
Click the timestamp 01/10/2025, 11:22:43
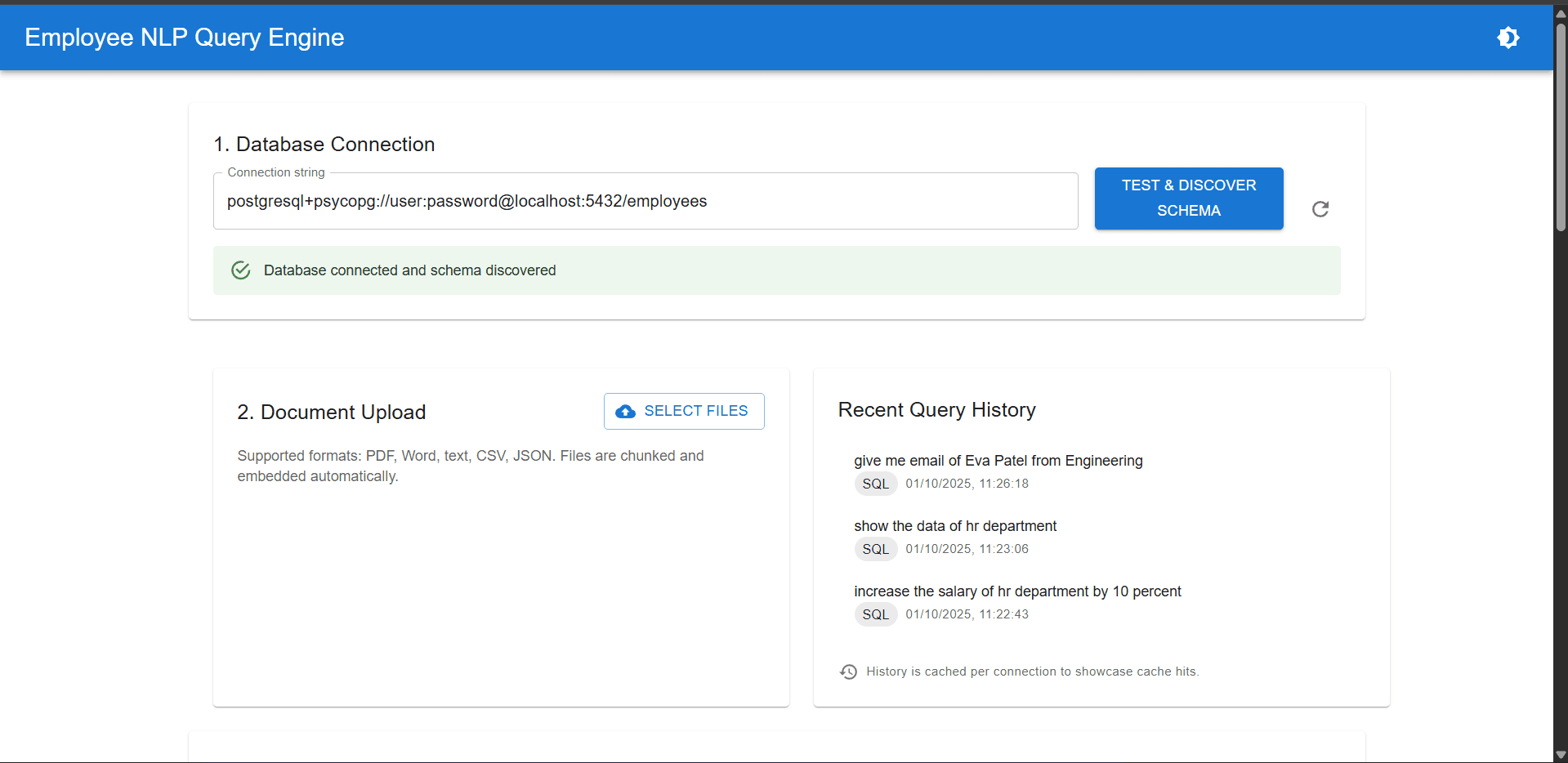[967, 614]
